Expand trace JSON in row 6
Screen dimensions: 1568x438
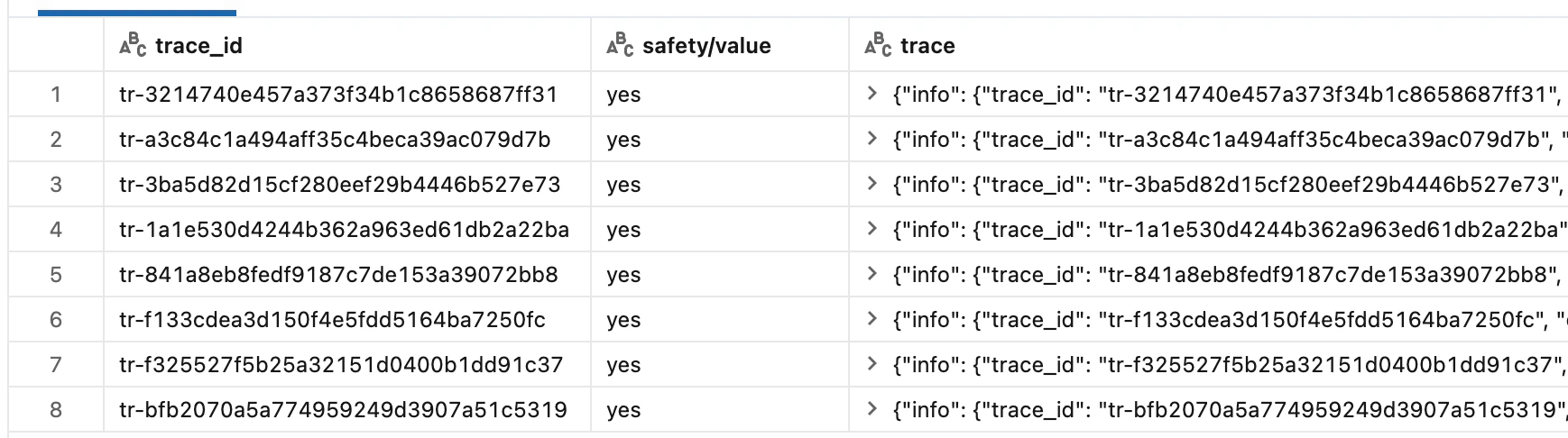pos(872,319)
